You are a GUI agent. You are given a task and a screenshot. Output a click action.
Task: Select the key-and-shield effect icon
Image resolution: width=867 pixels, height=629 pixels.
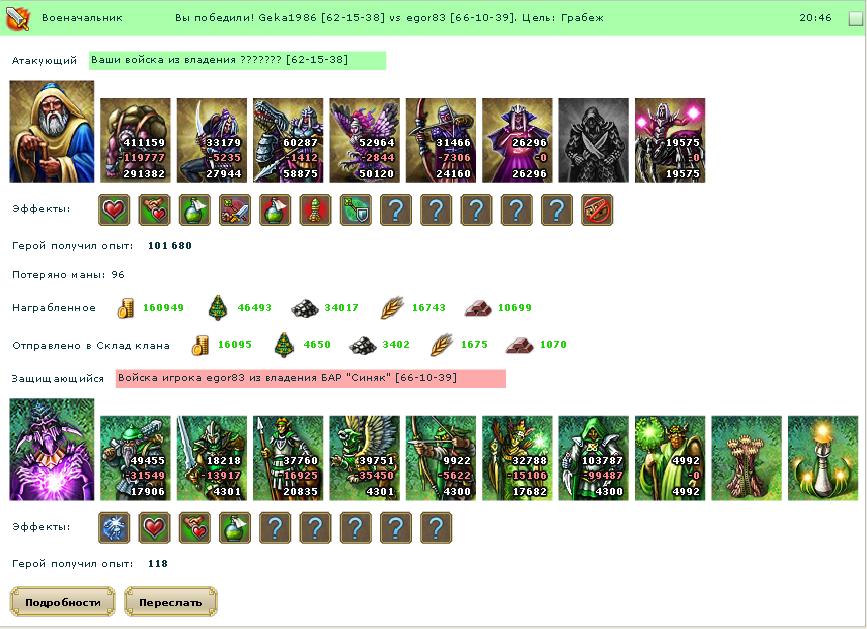click(x=356, y=210)
